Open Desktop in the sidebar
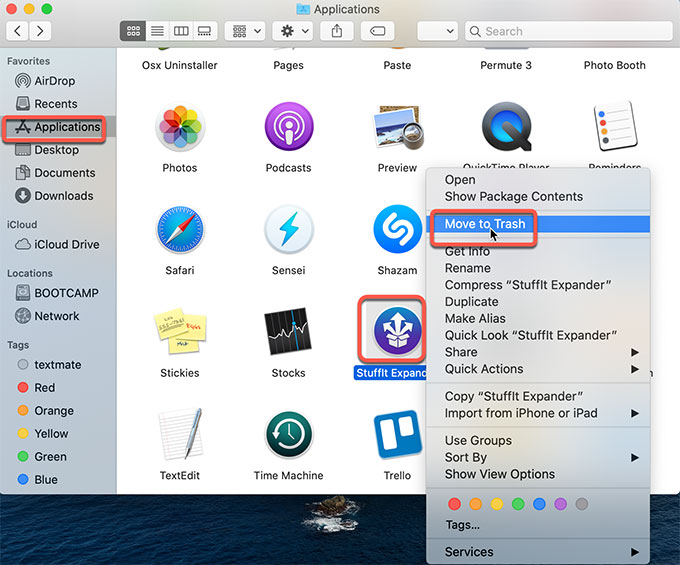 [x=56, y=150]
